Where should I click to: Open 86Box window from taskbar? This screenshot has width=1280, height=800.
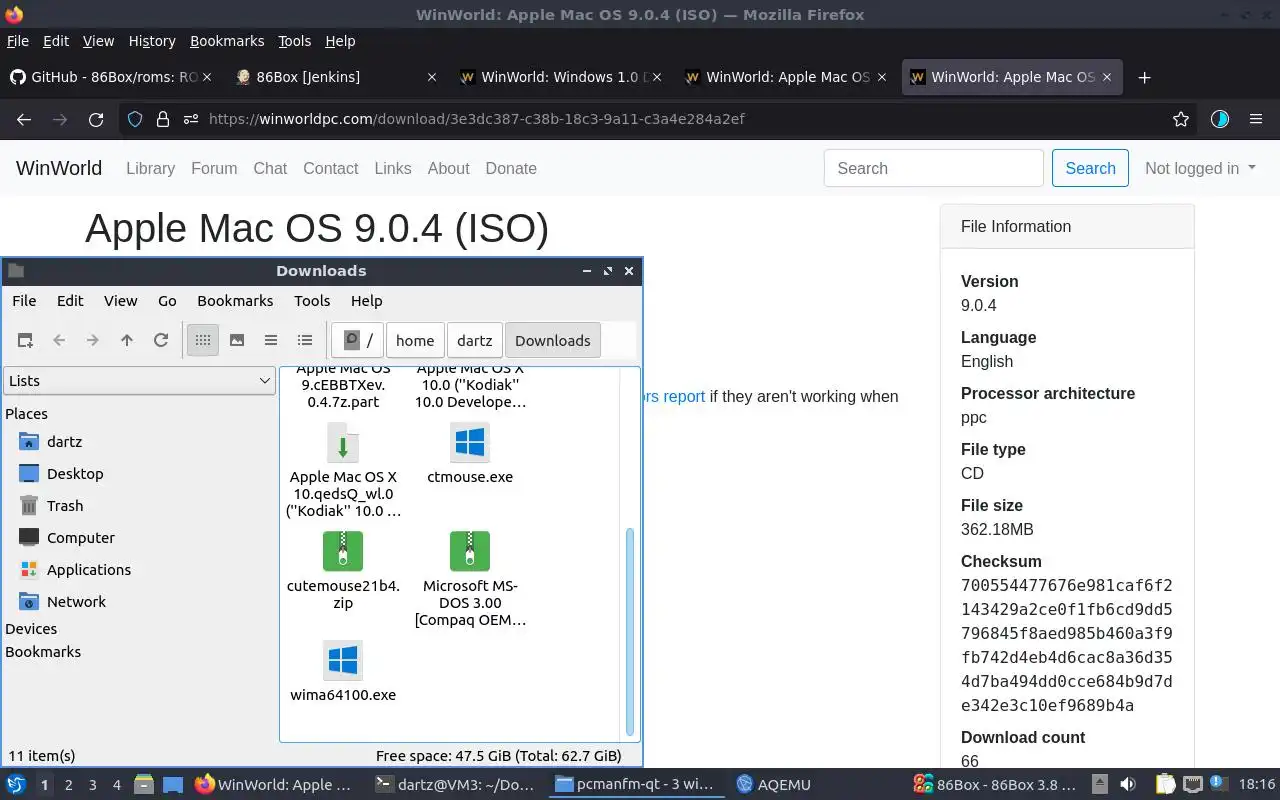996,785
